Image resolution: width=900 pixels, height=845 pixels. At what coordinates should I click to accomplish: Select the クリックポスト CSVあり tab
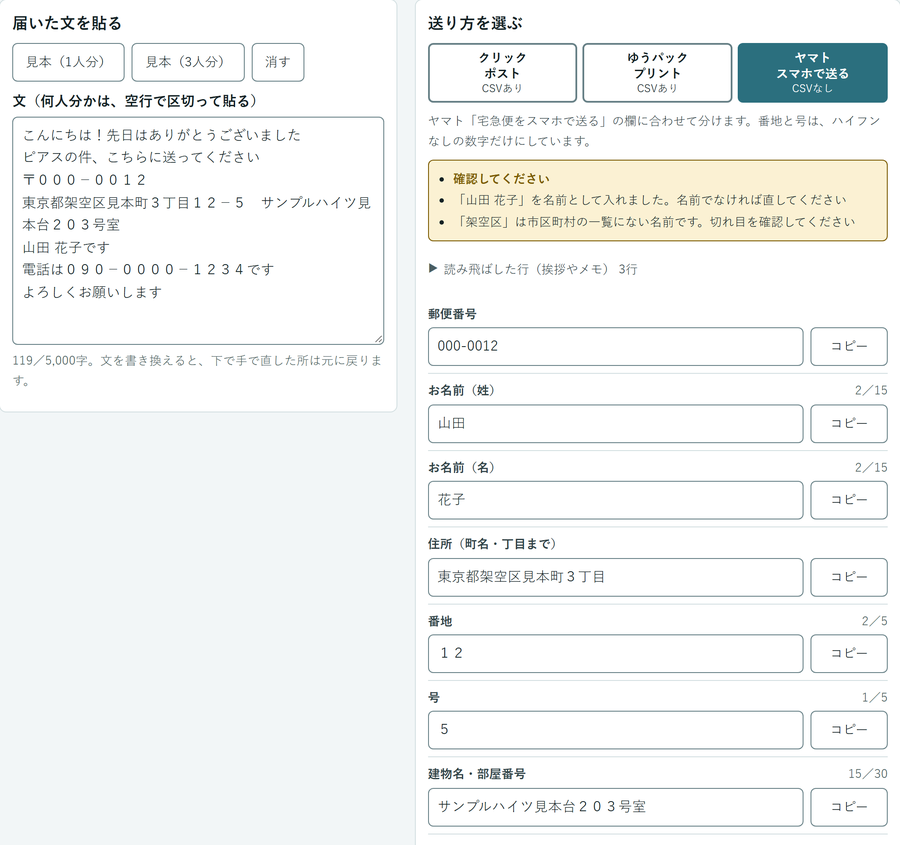pos(502,73)
